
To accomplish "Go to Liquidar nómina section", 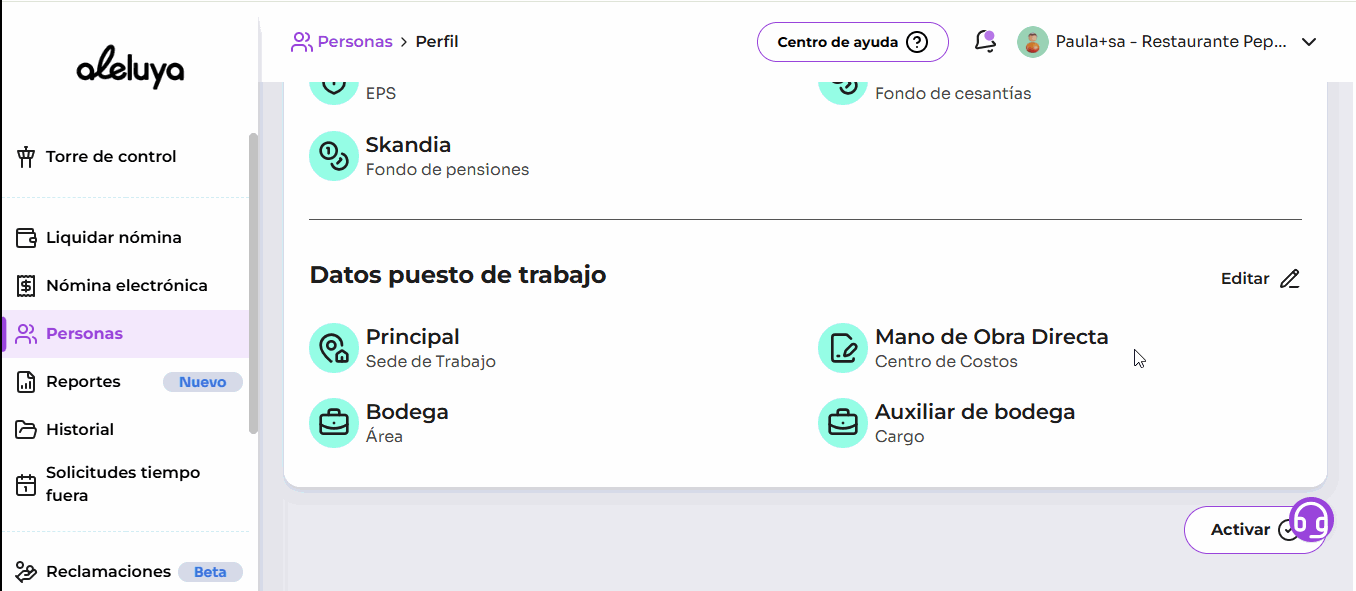I will tap(113, 238).
